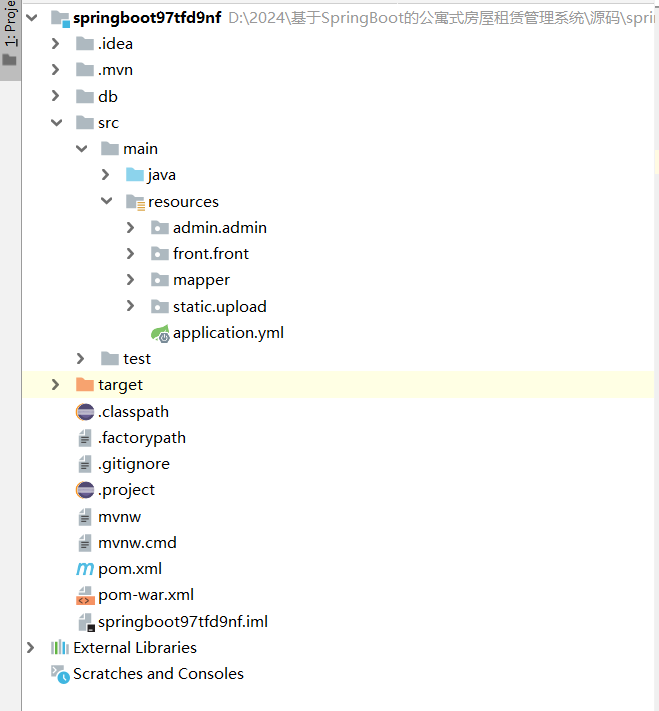Viewport: 659px width, 711px height.
Task: Click the Maven icon next to pom.xml
Action: (x=85, y=569)
